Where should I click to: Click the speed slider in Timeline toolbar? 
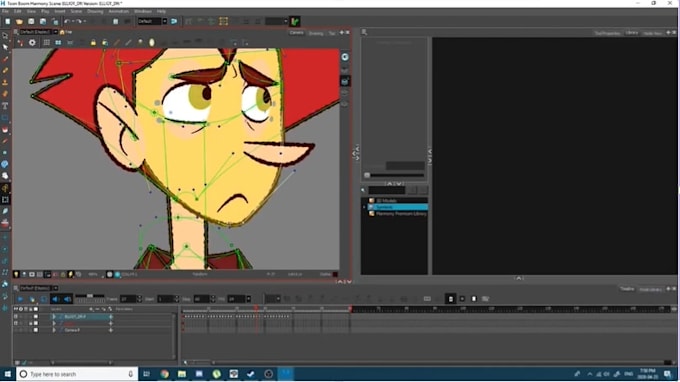(90, 296)
